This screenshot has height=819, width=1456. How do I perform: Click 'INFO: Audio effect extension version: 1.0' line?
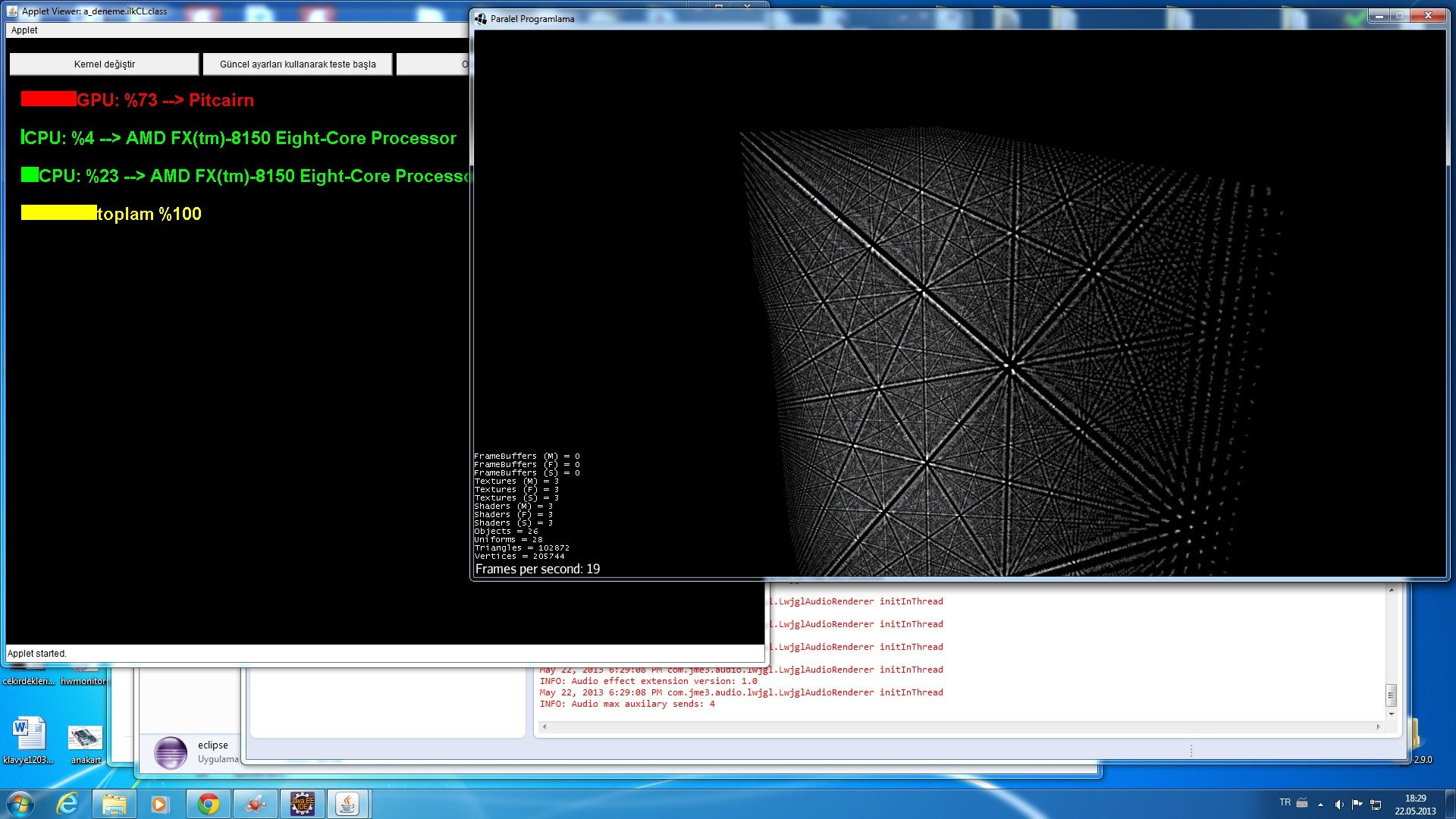[648, 681]
